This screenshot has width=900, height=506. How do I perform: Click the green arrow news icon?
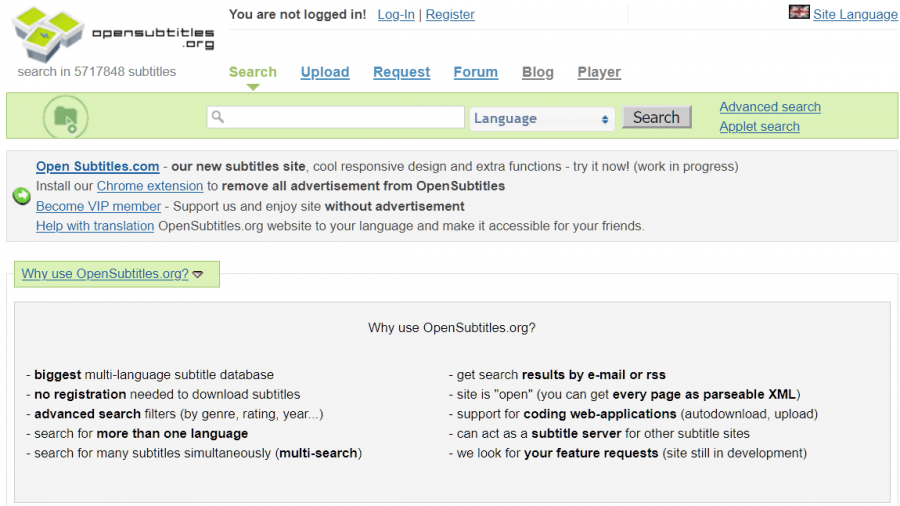pyautogui.click(x=22, y=196)
